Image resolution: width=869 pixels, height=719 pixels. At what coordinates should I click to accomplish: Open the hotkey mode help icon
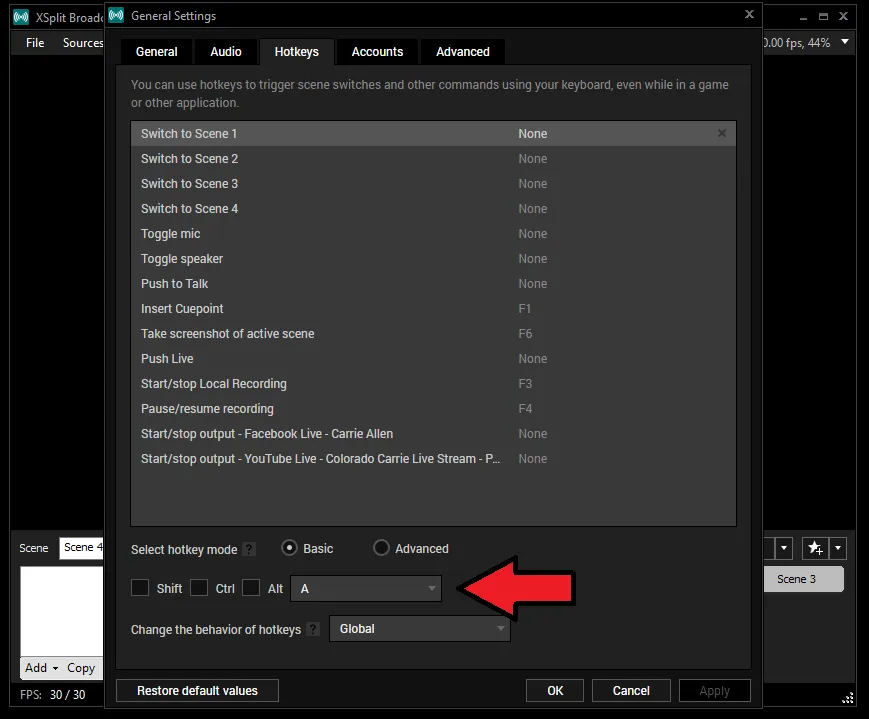(249, 549)
